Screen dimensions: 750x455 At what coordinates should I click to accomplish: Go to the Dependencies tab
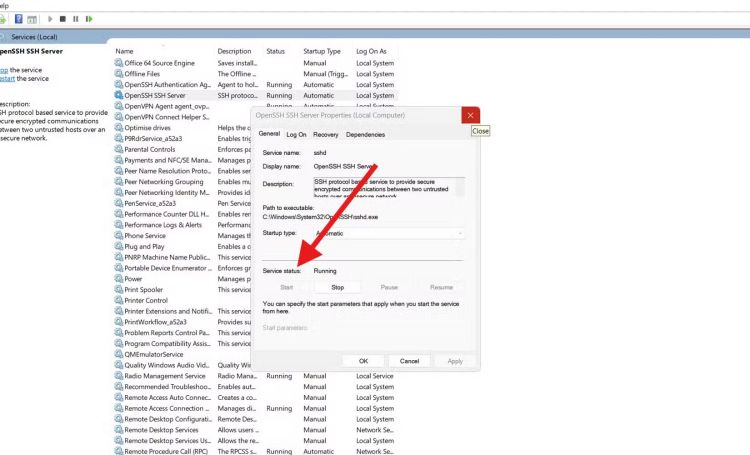(x=365, y=134)
